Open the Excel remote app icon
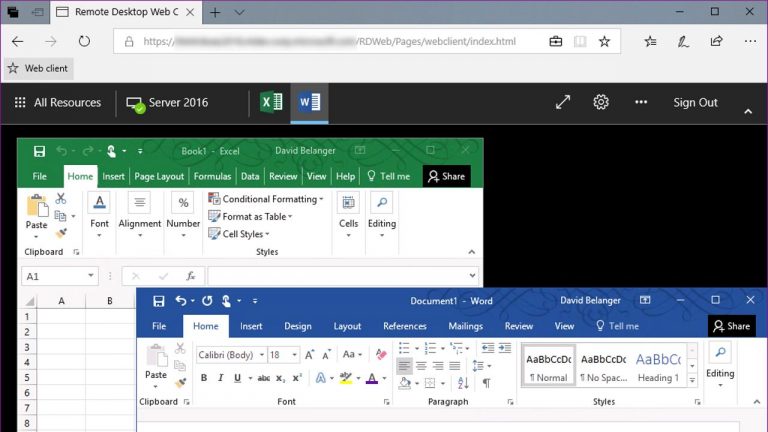 (x=271, y=102)
